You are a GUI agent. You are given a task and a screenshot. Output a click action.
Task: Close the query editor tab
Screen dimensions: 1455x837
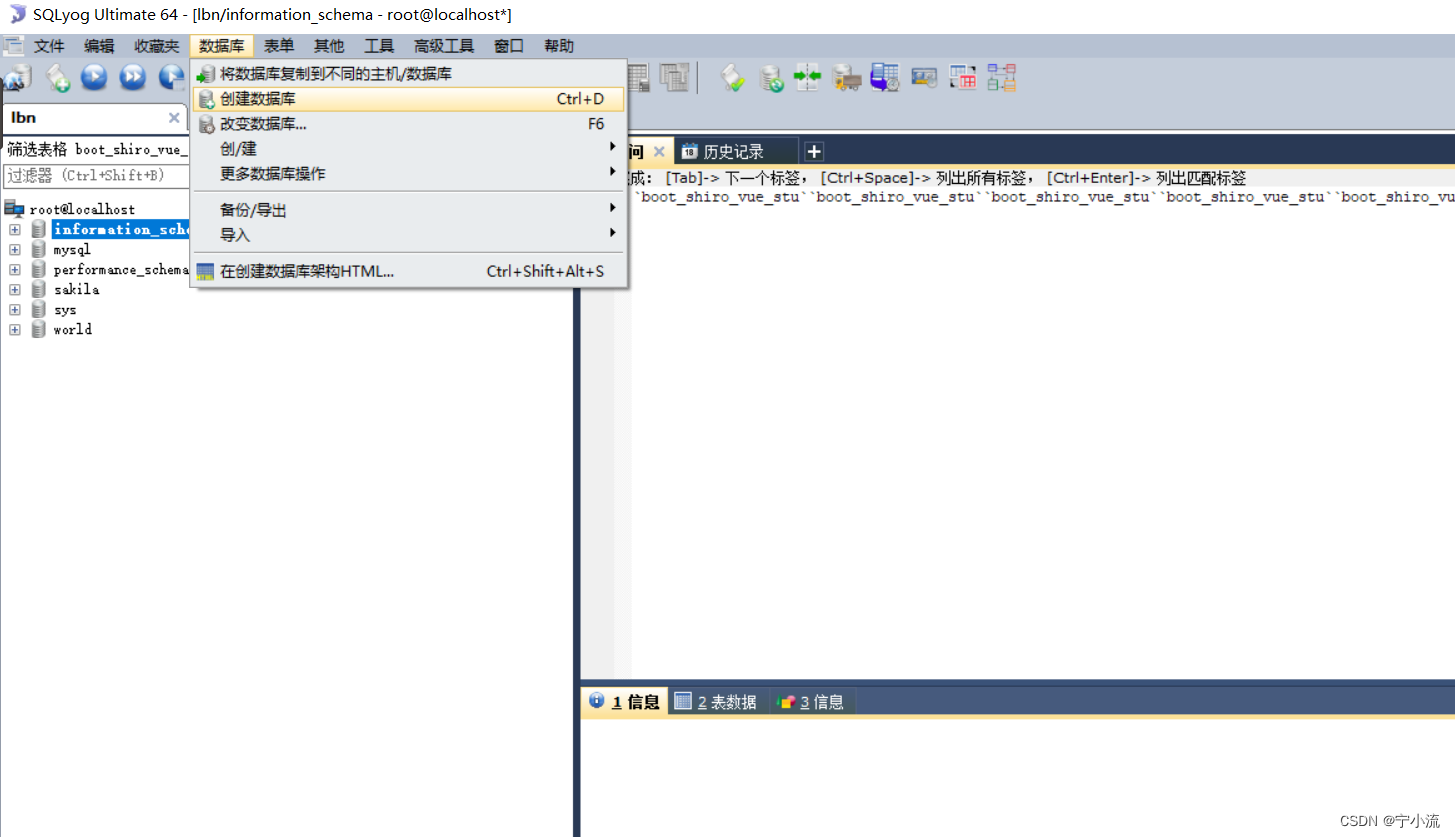click(659, 152)
